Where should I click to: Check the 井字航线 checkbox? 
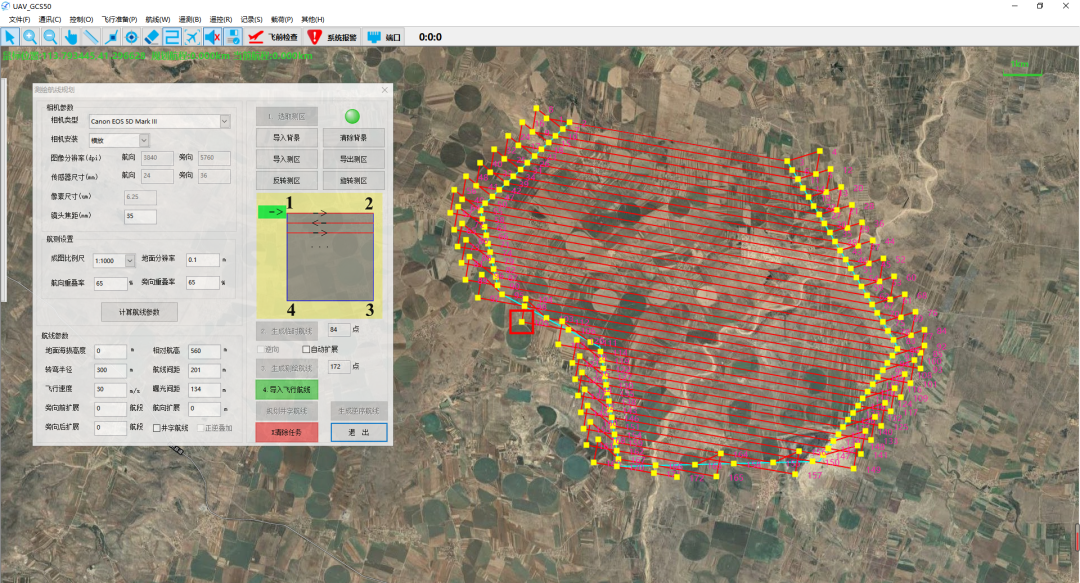pos(157,427)
